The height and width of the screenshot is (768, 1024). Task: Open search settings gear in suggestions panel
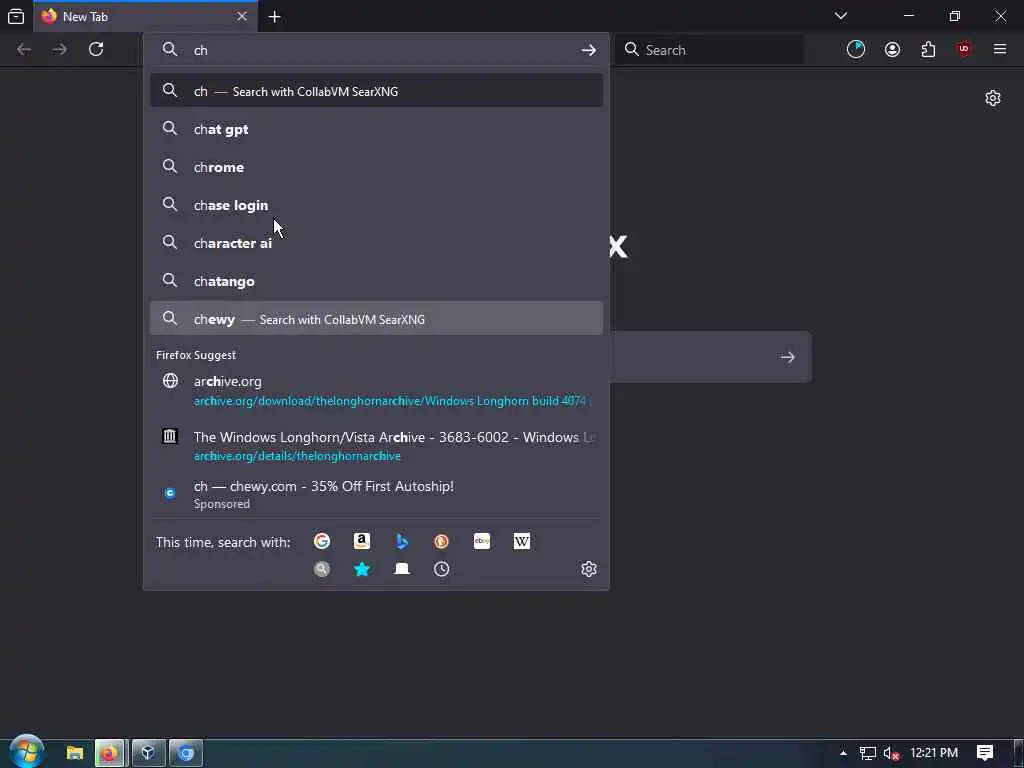click(589, 569)
